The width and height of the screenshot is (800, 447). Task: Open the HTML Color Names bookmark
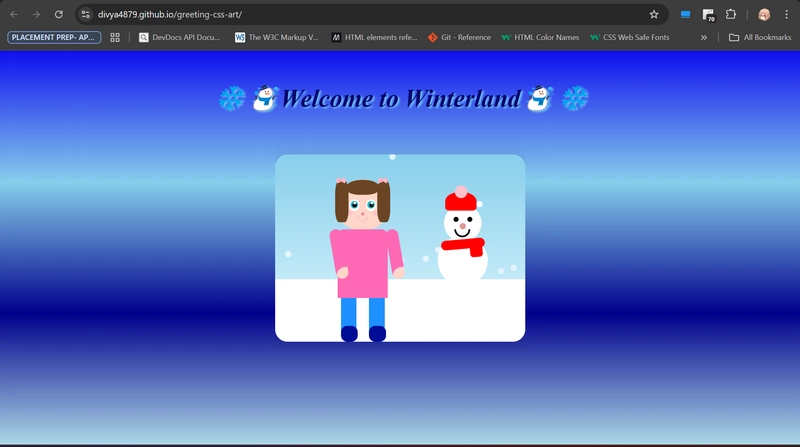click(540, 38)
